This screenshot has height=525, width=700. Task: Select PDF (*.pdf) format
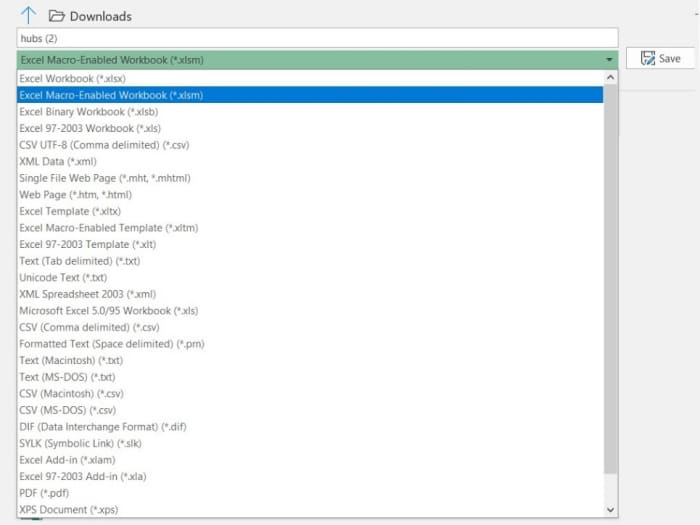pyautogui.click(x=310, y=493)
